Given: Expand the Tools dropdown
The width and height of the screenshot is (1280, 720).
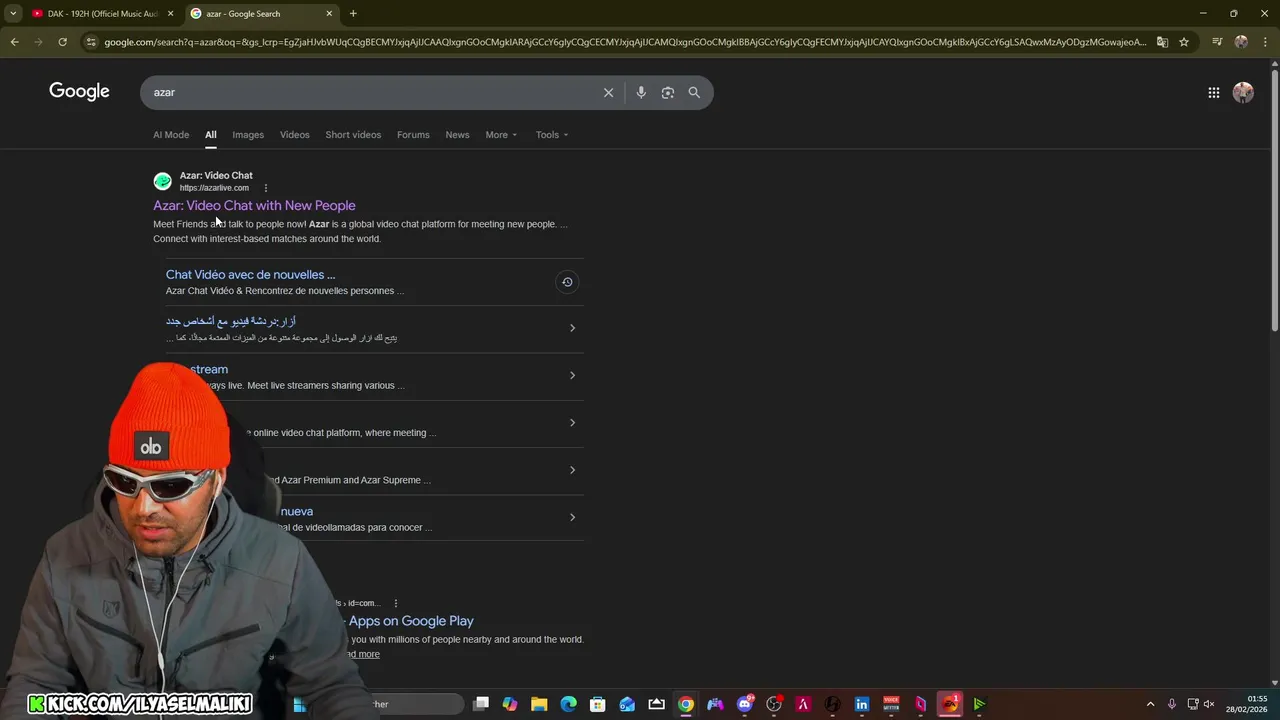Looking at the screenshot, I should click(x=551, y=135).
